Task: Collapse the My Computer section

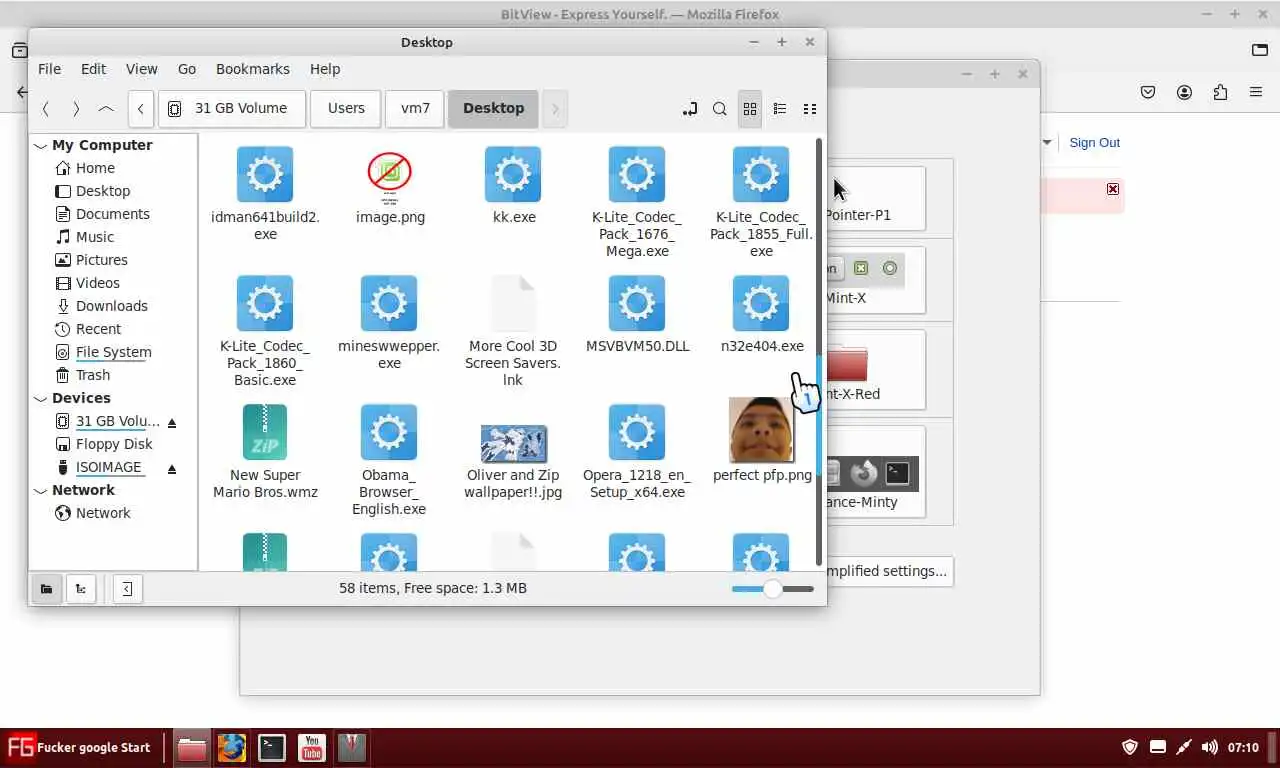Action: tap(41, 146)
